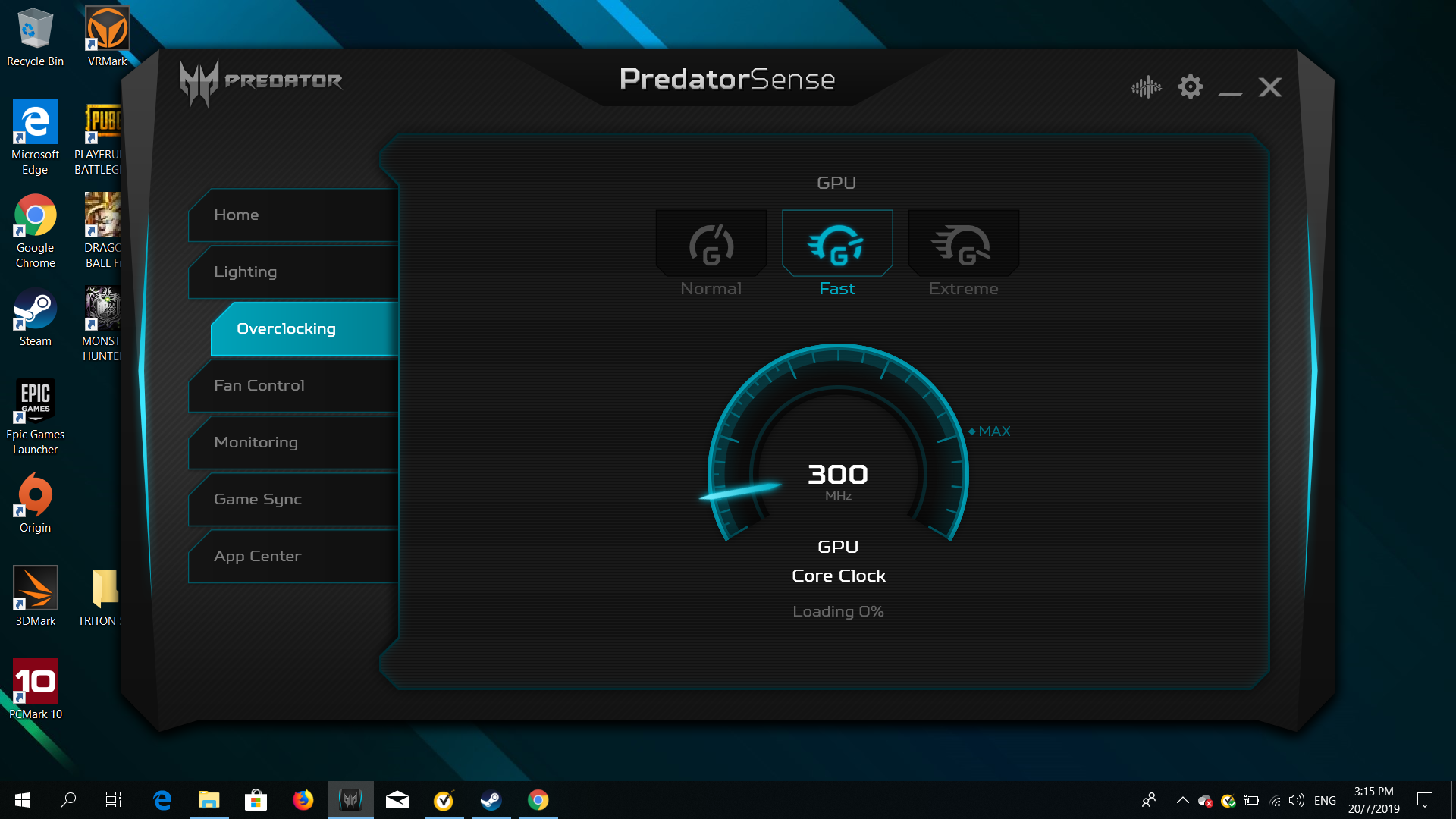Screen dimensions: 1456x819
Task: Open the People icon in system tray
Action: (x=1149, y=800)
